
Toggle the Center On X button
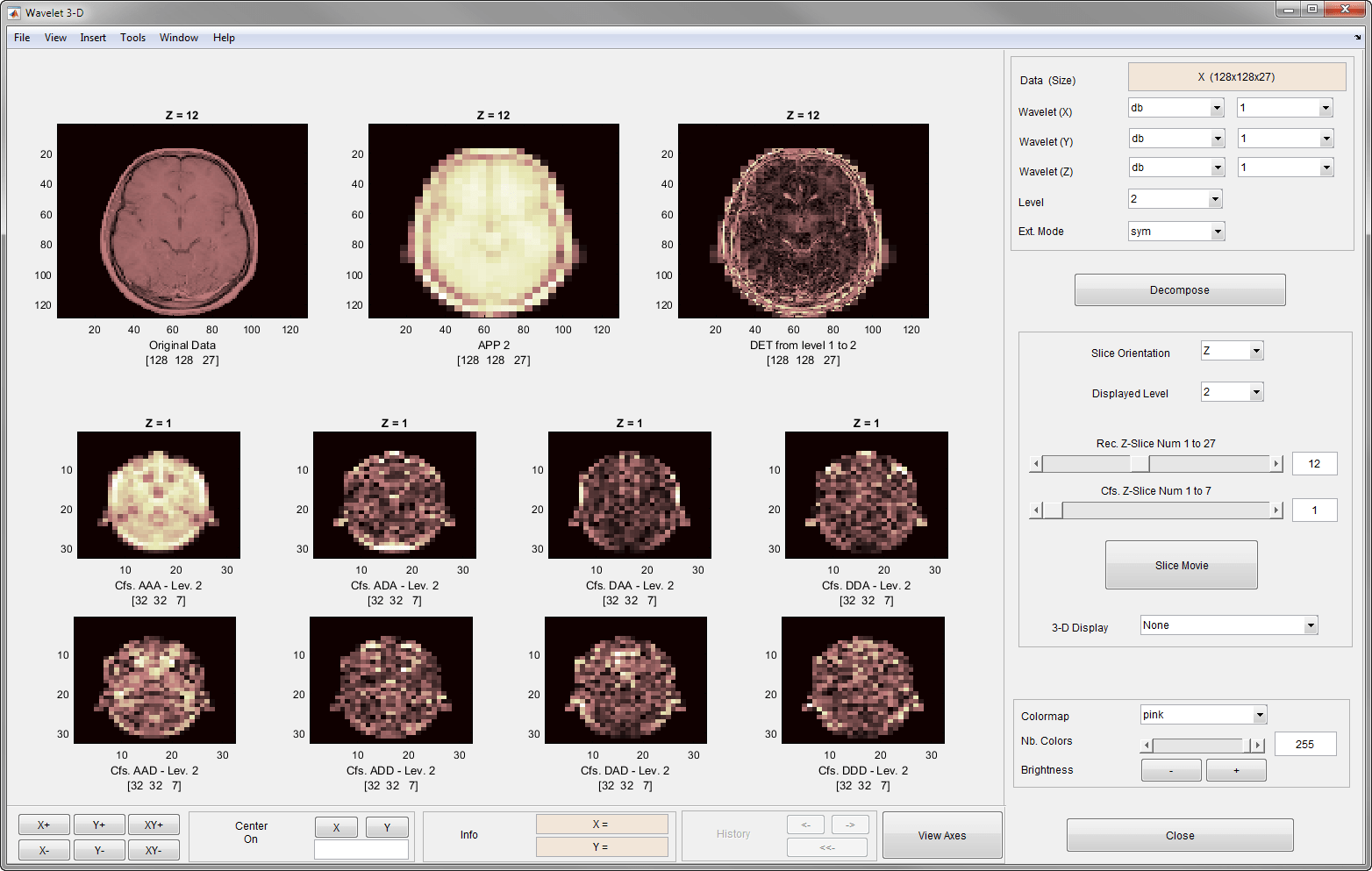point(336,828)
